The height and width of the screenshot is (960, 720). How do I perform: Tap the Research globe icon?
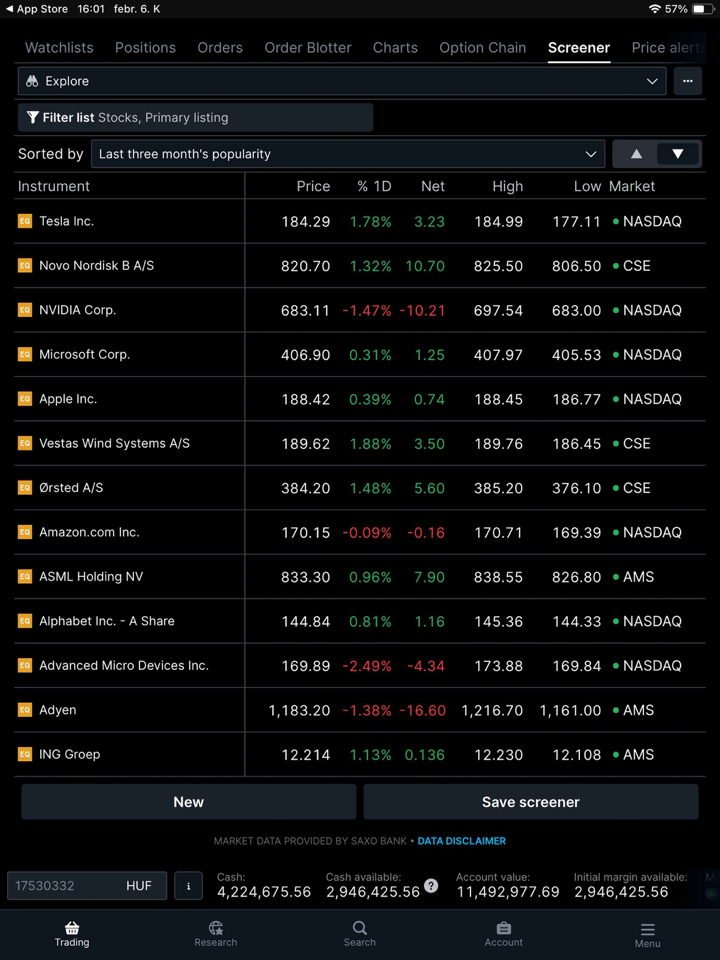215,929
